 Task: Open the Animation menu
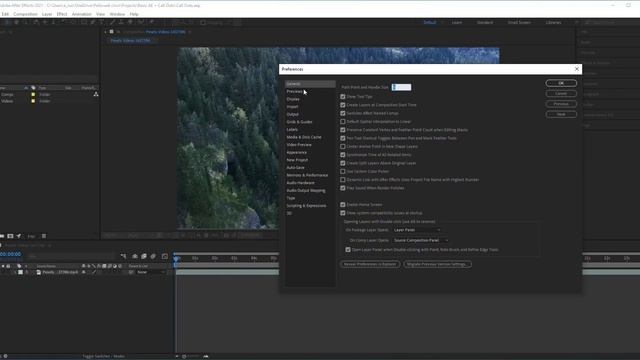click(82, 14)
